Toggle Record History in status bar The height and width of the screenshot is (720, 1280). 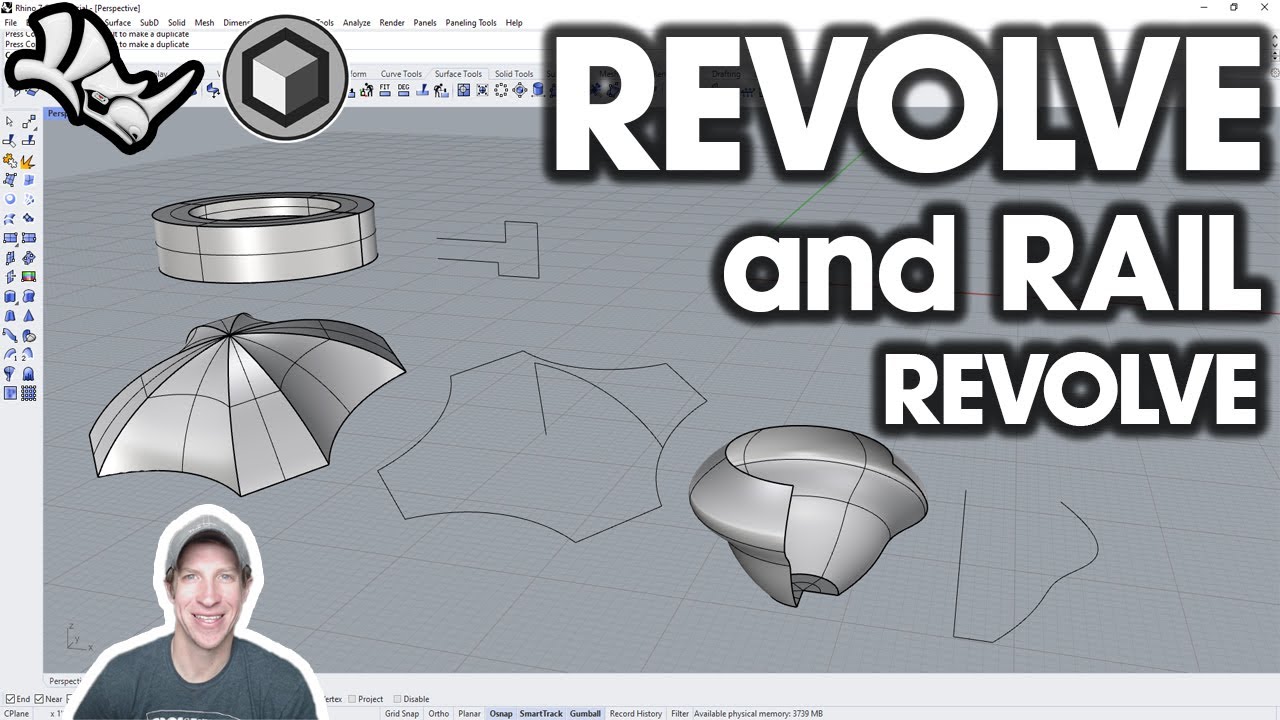pos(636,713)
